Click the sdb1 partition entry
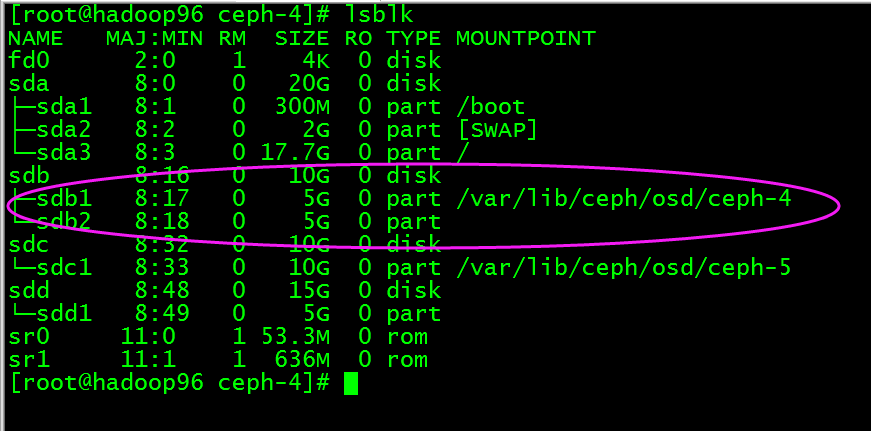 click(64, 199)
